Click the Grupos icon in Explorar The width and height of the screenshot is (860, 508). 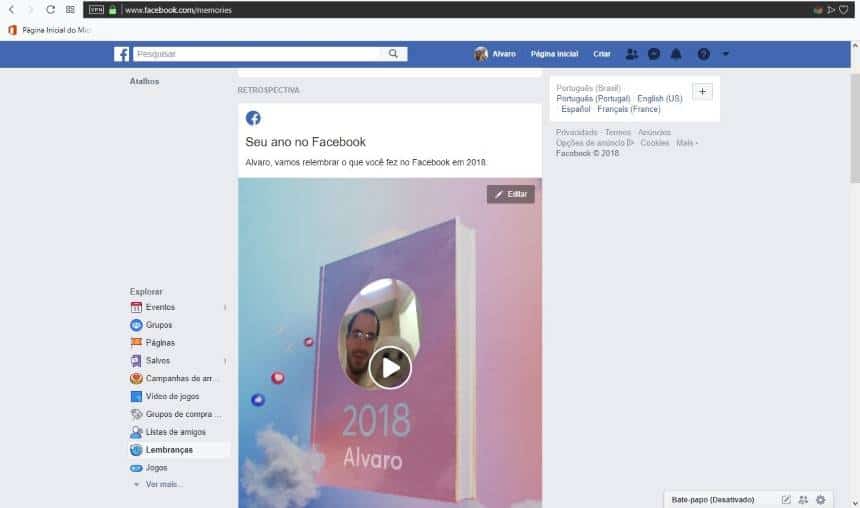(136, 325)
